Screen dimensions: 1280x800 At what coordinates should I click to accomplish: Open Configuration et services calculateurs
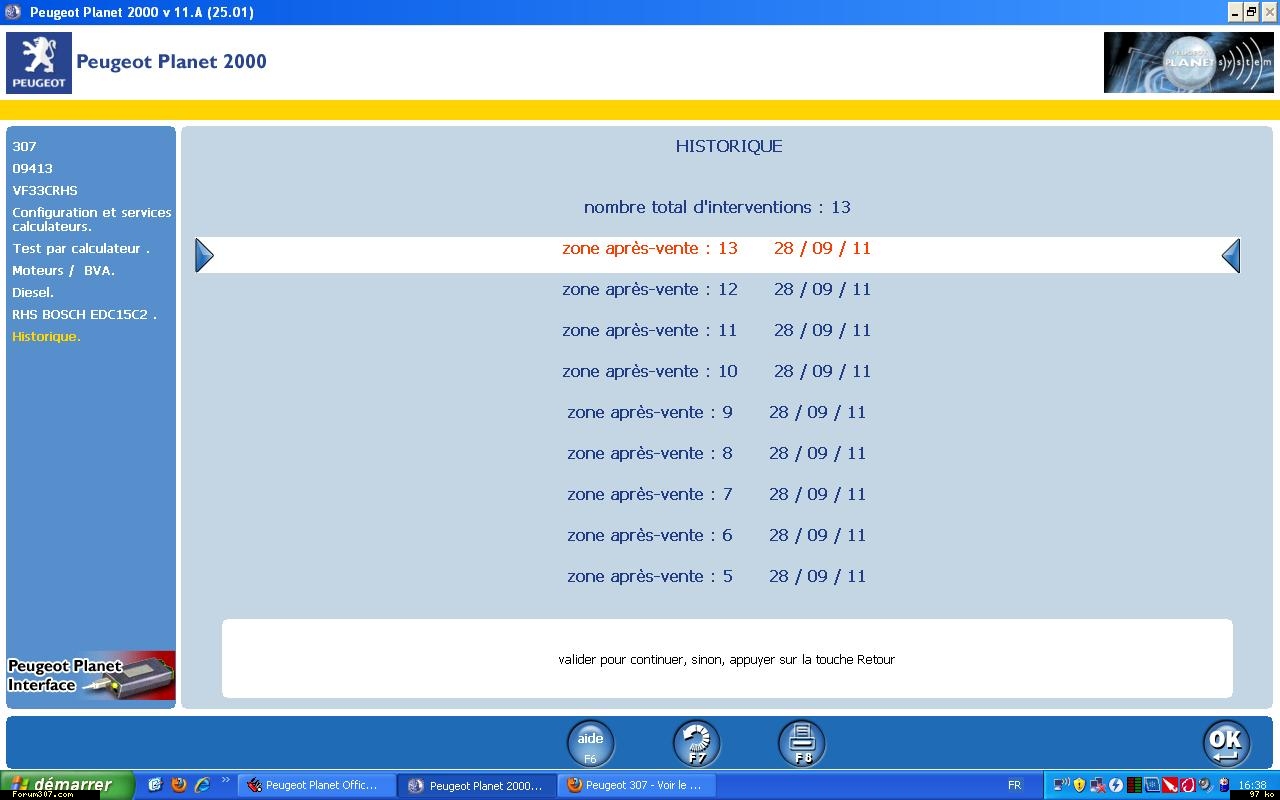pos(92,219)
